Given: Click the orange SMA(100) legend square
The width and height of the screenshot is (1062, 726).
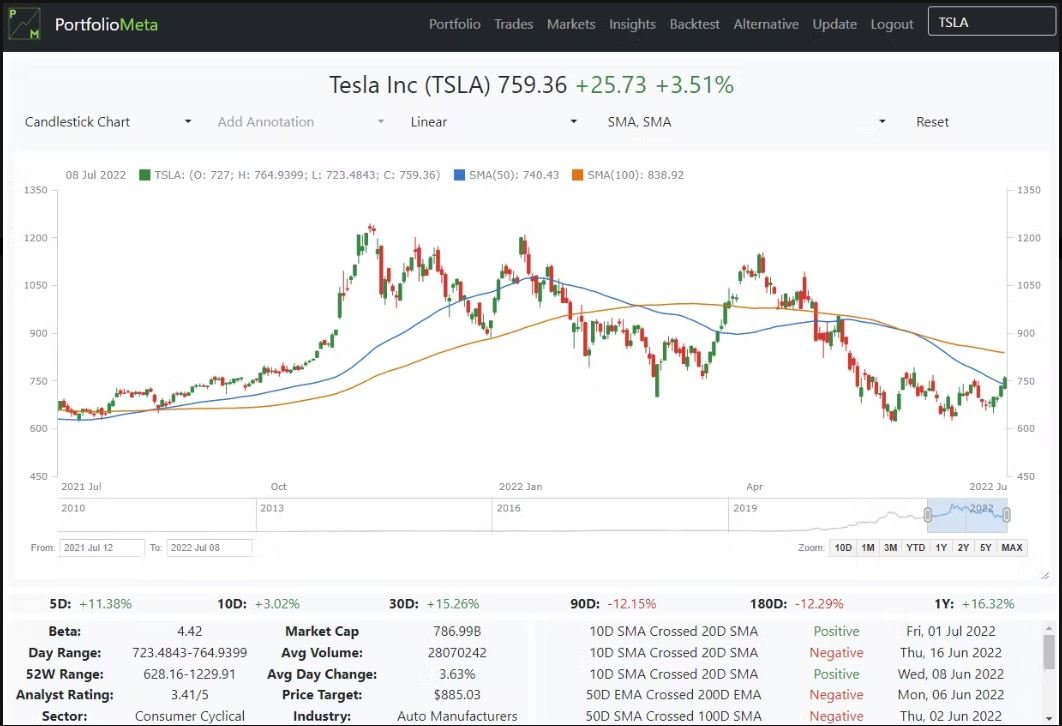Looking at the screenshot, I should [577, 175].
